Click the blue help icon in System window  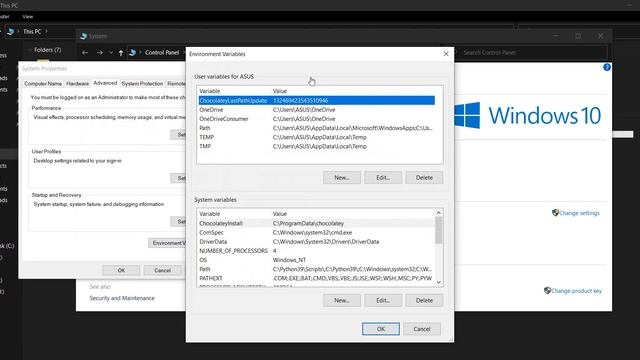coord(607,67)
